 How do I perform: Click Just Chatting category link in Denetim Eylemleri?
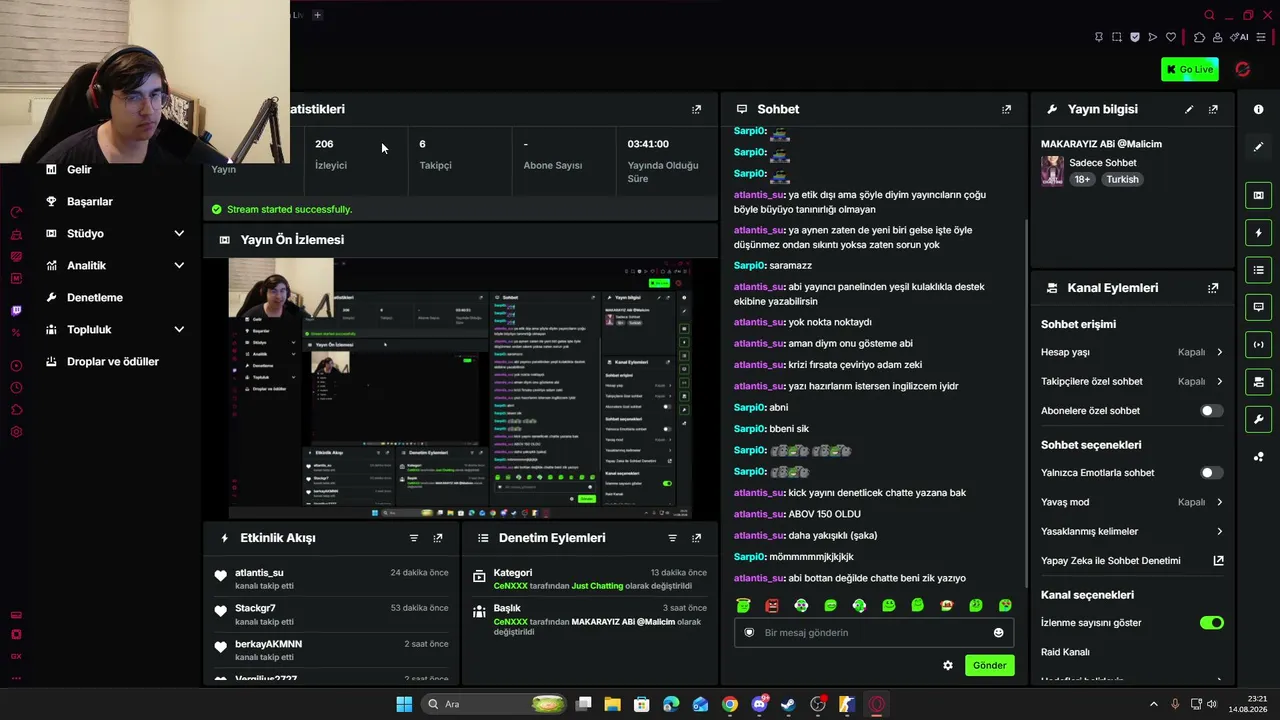(x=597, y=586)
